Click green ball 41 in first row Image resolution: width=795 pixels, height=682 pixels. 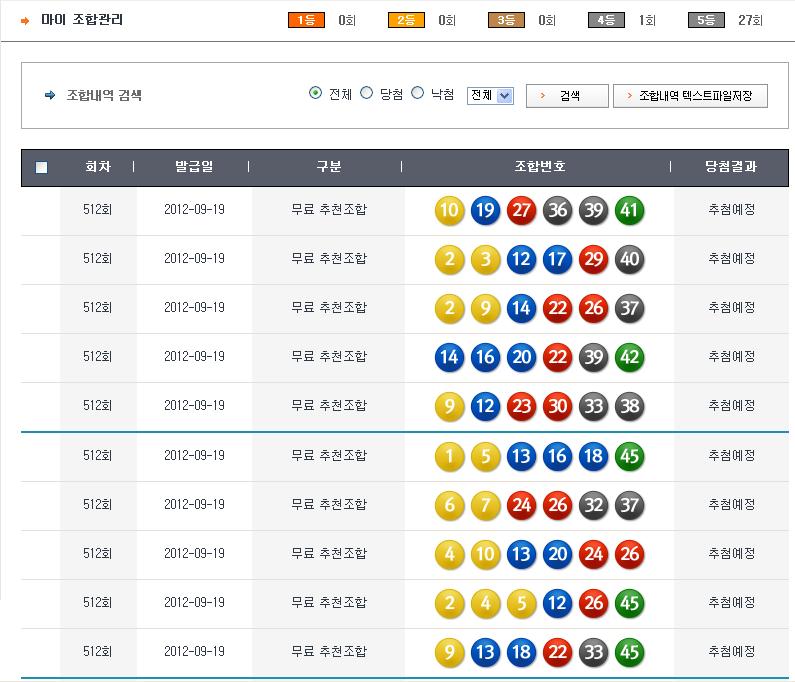pyautogui.click(x=629, y=210)
